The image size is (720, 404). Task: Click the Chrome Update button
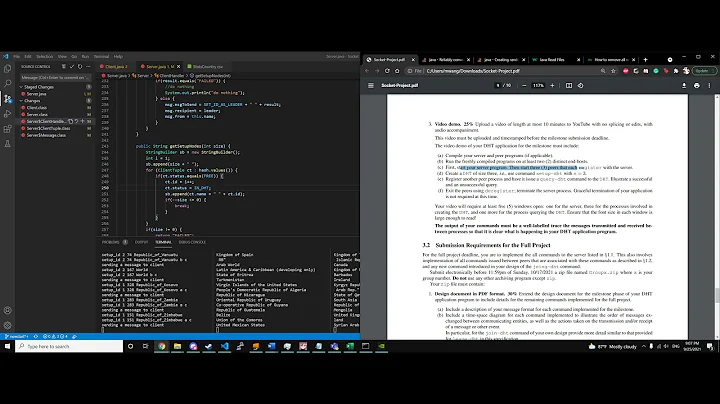coord(703,71)
